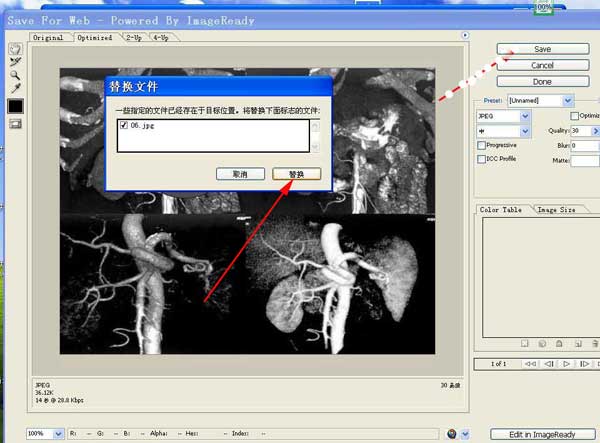Viewport: 600px width, 443px height.
Task: Toggle slices visibility icon
Action: (15, 124)
